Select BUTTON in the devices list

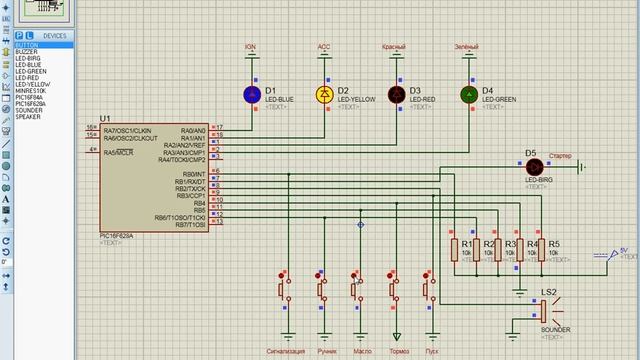pyautogui.click(x=44, y=45)
